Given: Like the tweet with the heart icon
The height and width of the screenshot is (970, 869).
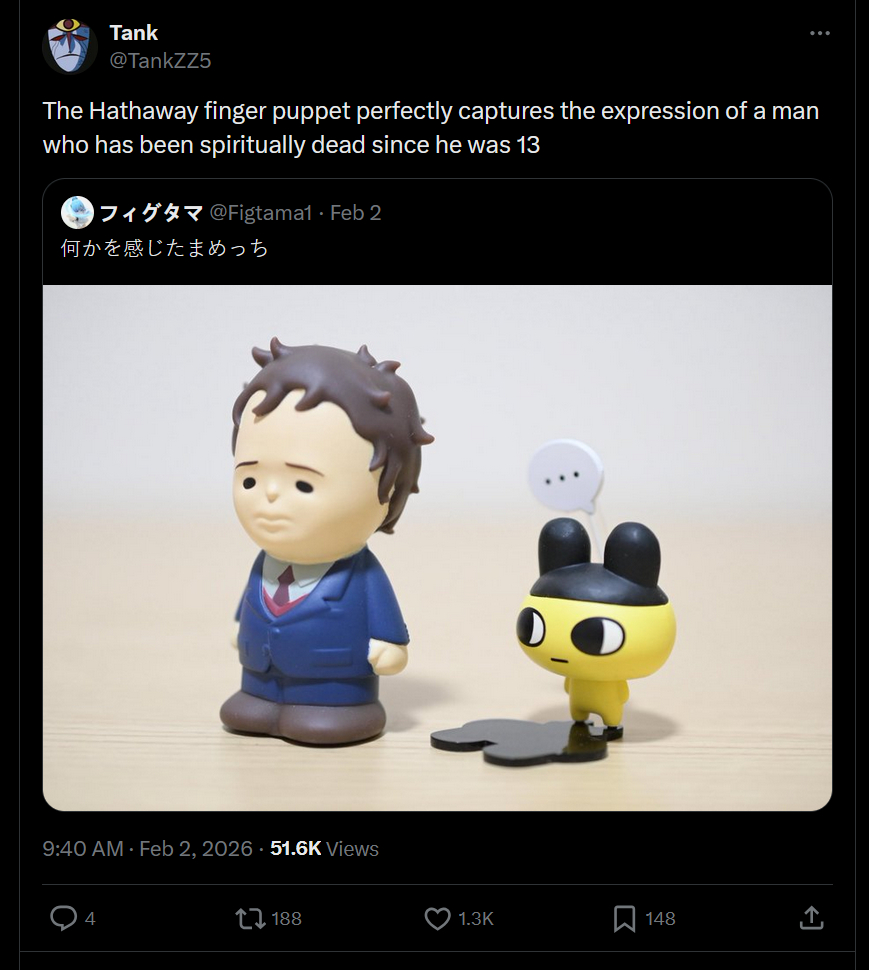Looking at the screenshot, I should click(x=437, y=917).
